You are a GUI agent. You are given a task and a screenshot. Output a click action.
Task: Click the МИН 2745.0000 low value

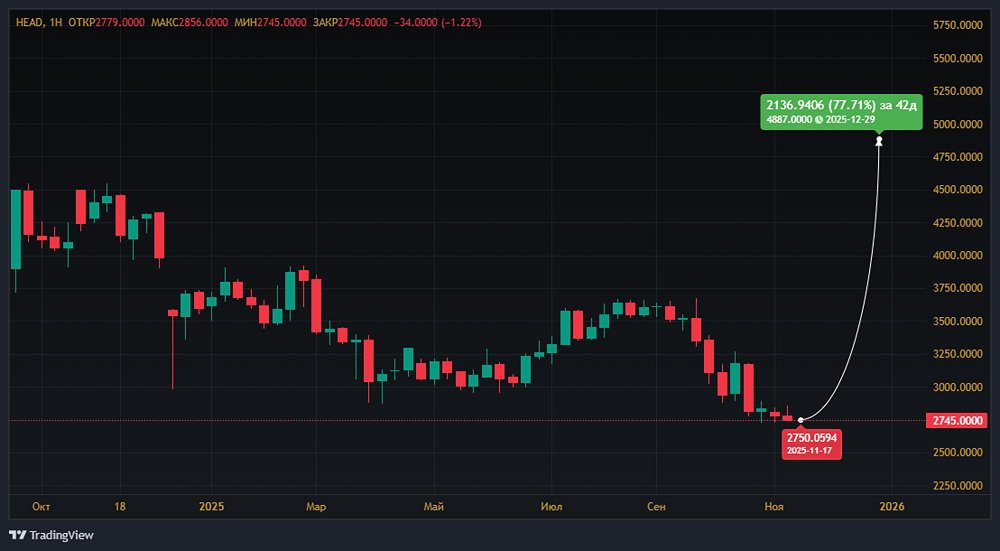tap(270, 22)
